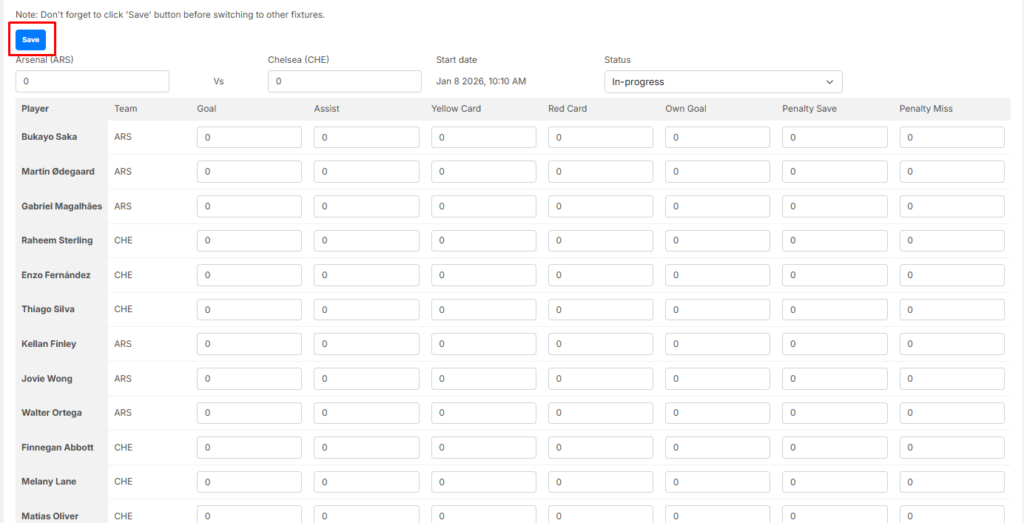Focus the Arsenal (ARS) score input
Screen dimensions: 1024x523
click(x=92, y=82)
